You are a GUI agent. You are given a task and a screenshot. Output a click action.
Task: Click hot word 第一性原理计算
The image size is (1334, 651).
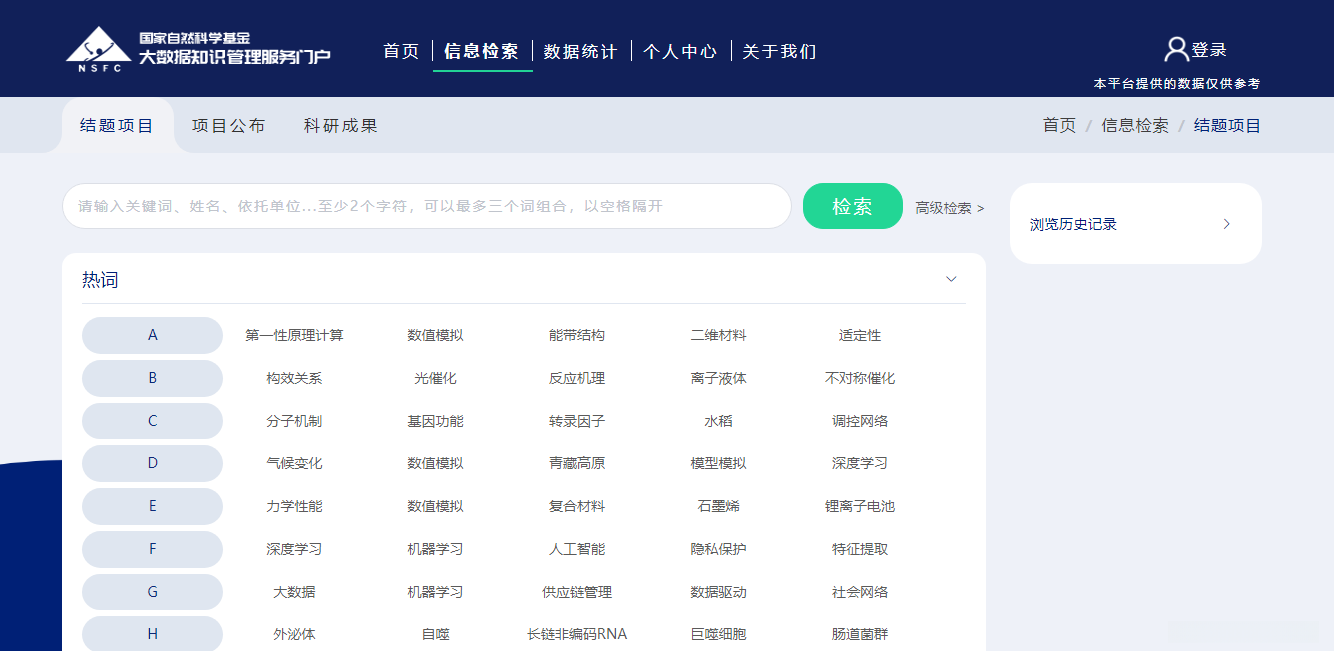pos(294,335)
